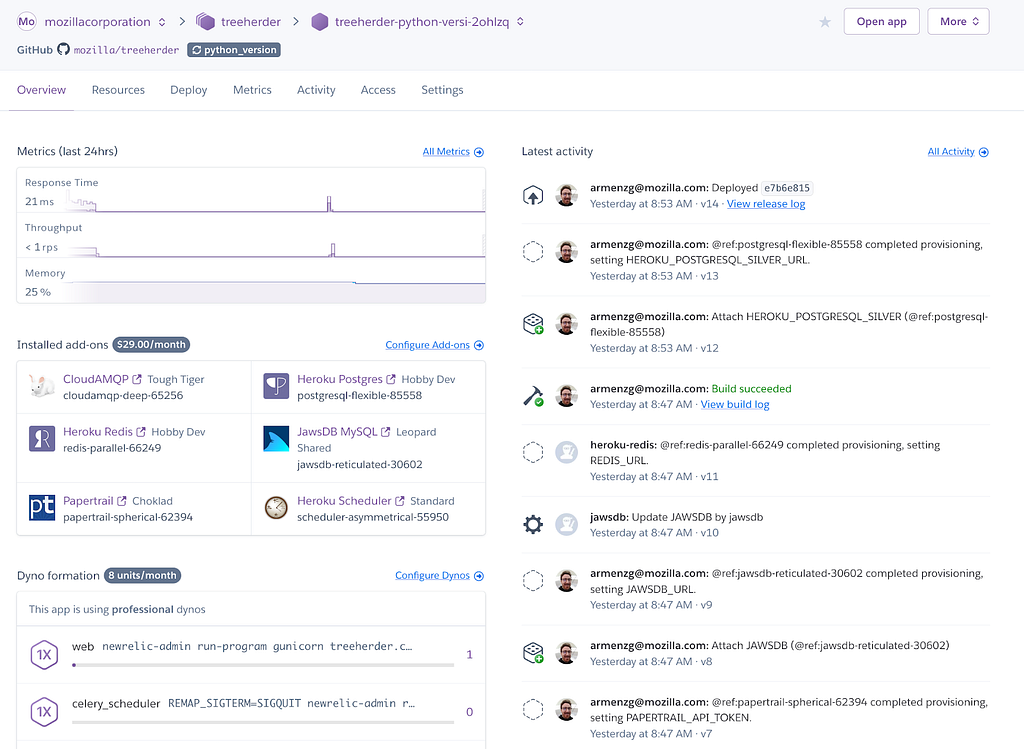Click the 1X dyno icon for celery_scheduler
The width and height of the screenshot is (1024, 749).
click(x=44, y=712)
